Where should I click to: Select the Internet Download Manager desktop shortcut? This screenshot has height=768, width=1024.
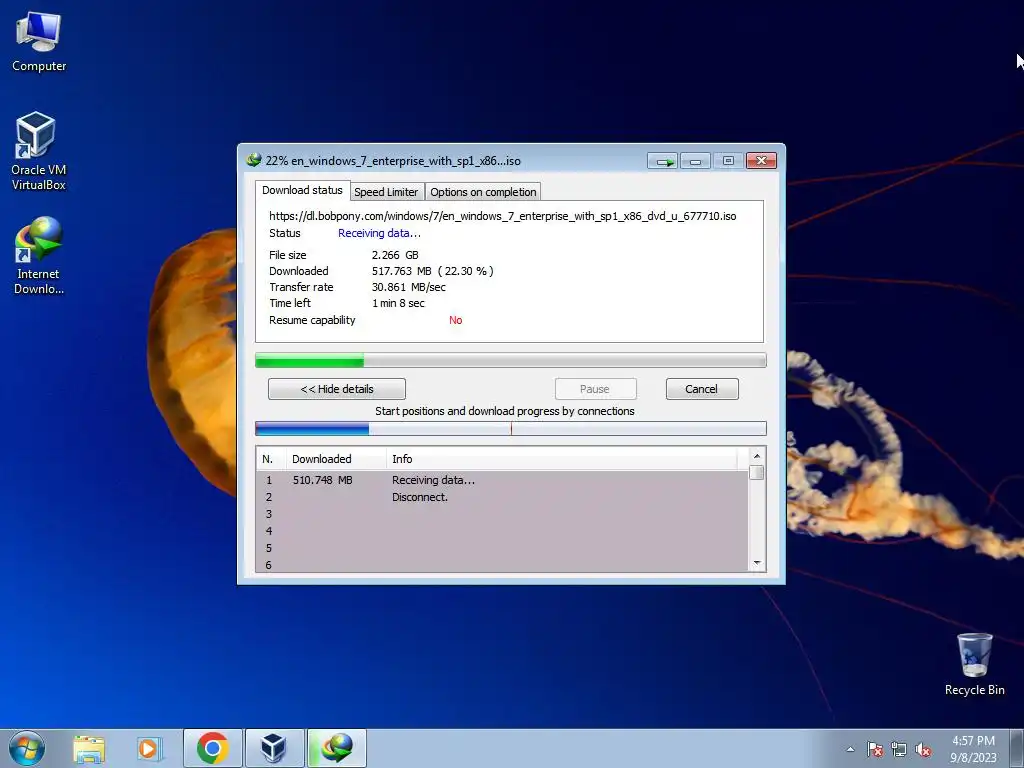point(38,256)
